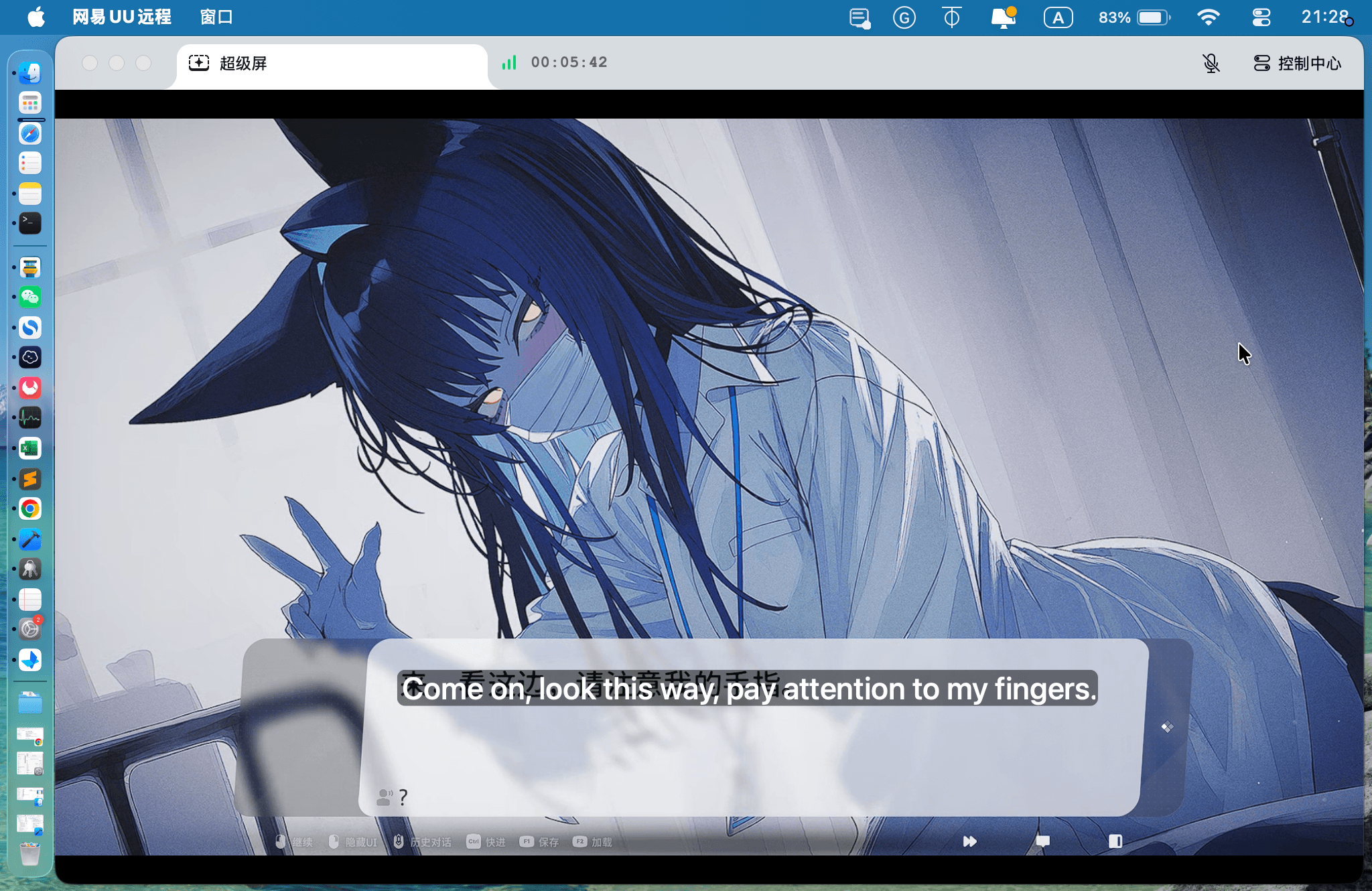This screenshot has width=1372, height=891.
Task: Click the notification bell display menu icon
Action: tap(1004, 17)
